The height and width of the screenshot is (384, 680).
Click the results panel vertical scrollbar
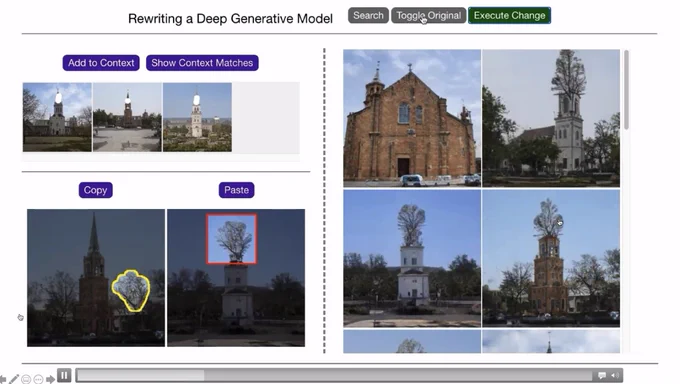[x=626, y=90]
